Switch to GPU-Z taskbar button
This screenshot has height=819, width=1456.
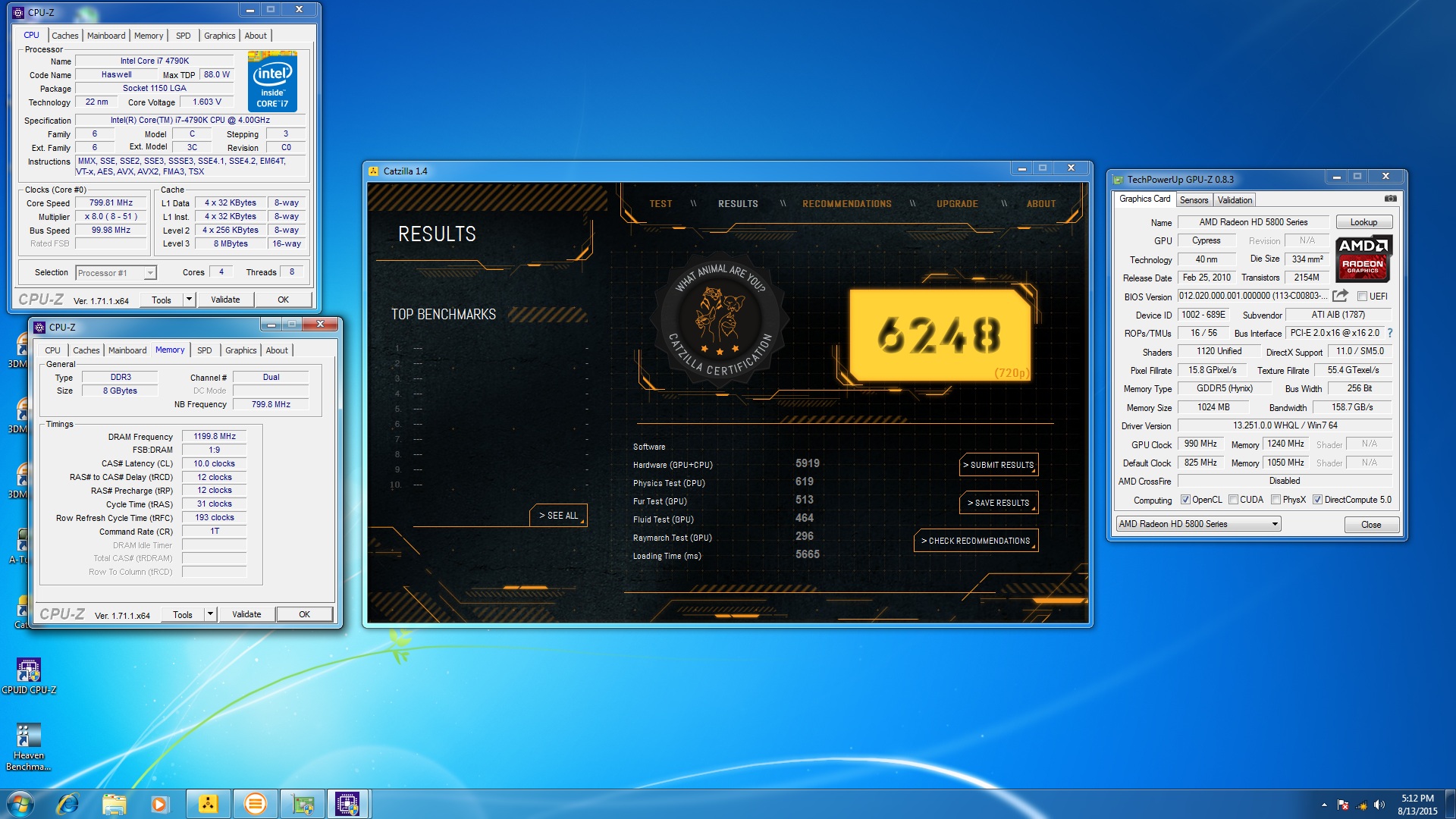303,804
